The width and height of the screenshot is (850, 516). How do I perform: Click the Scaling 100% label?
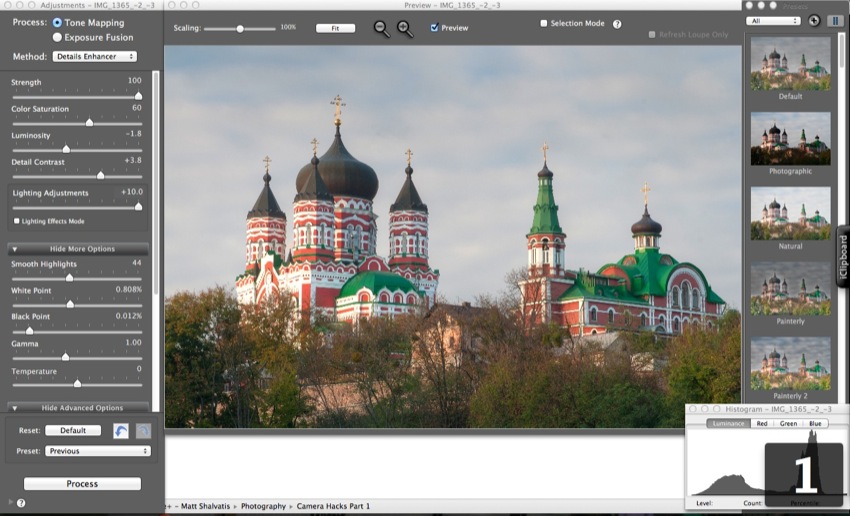point(288,27)
